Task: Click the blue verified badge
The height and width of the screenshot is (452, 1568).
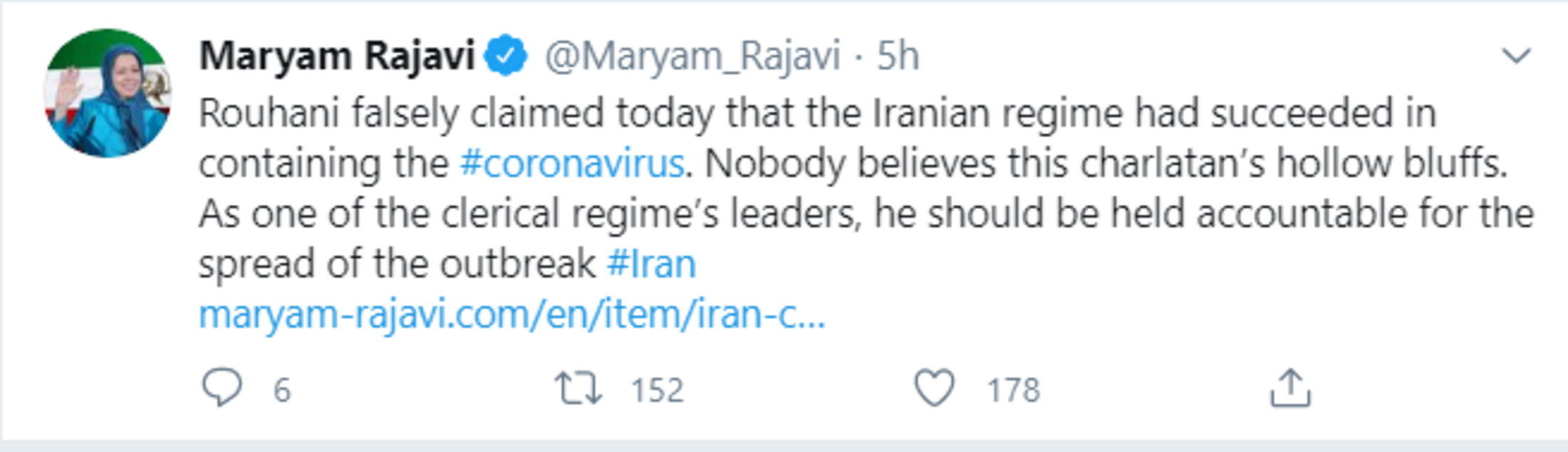Action: click(x=506, y=56)
